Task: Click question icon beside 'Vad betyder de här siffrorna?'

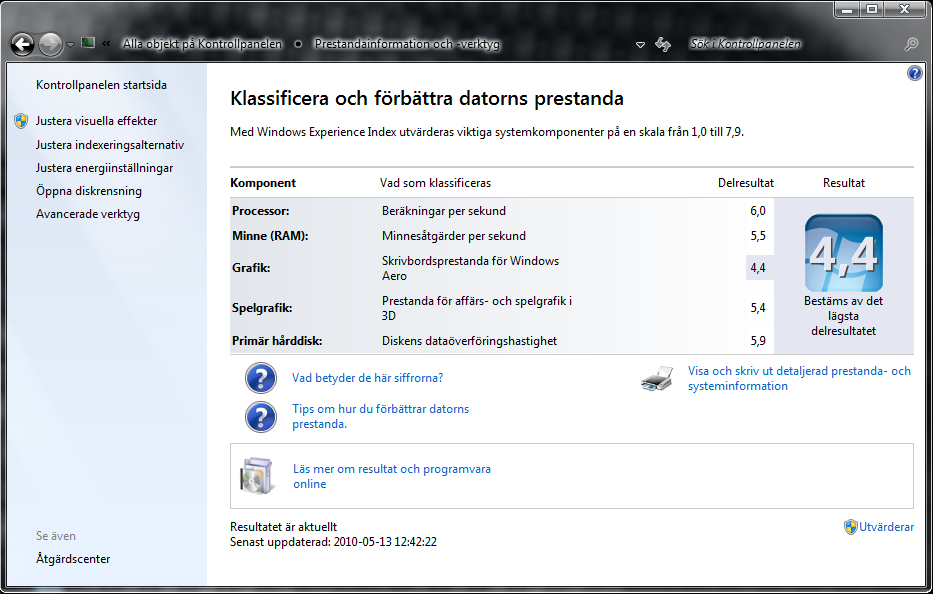Action: [x=261, y=378]
